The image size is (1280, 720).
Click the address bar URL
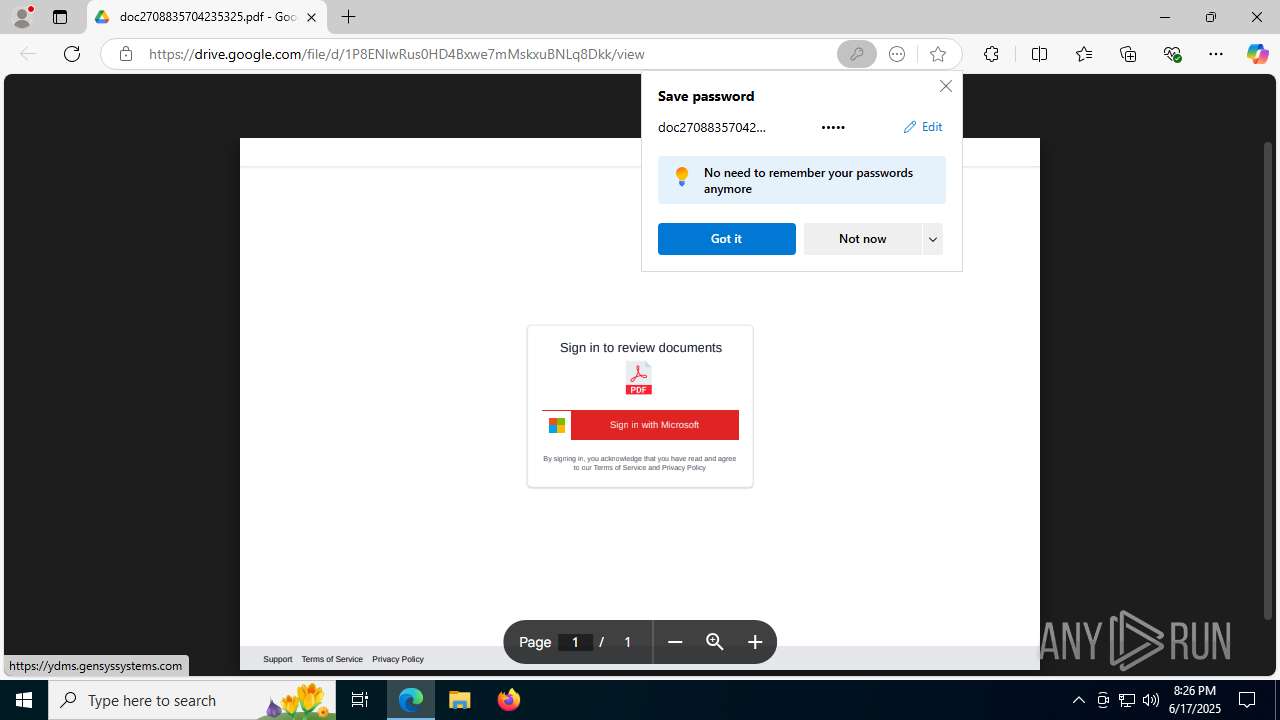(x=397, y=54)
